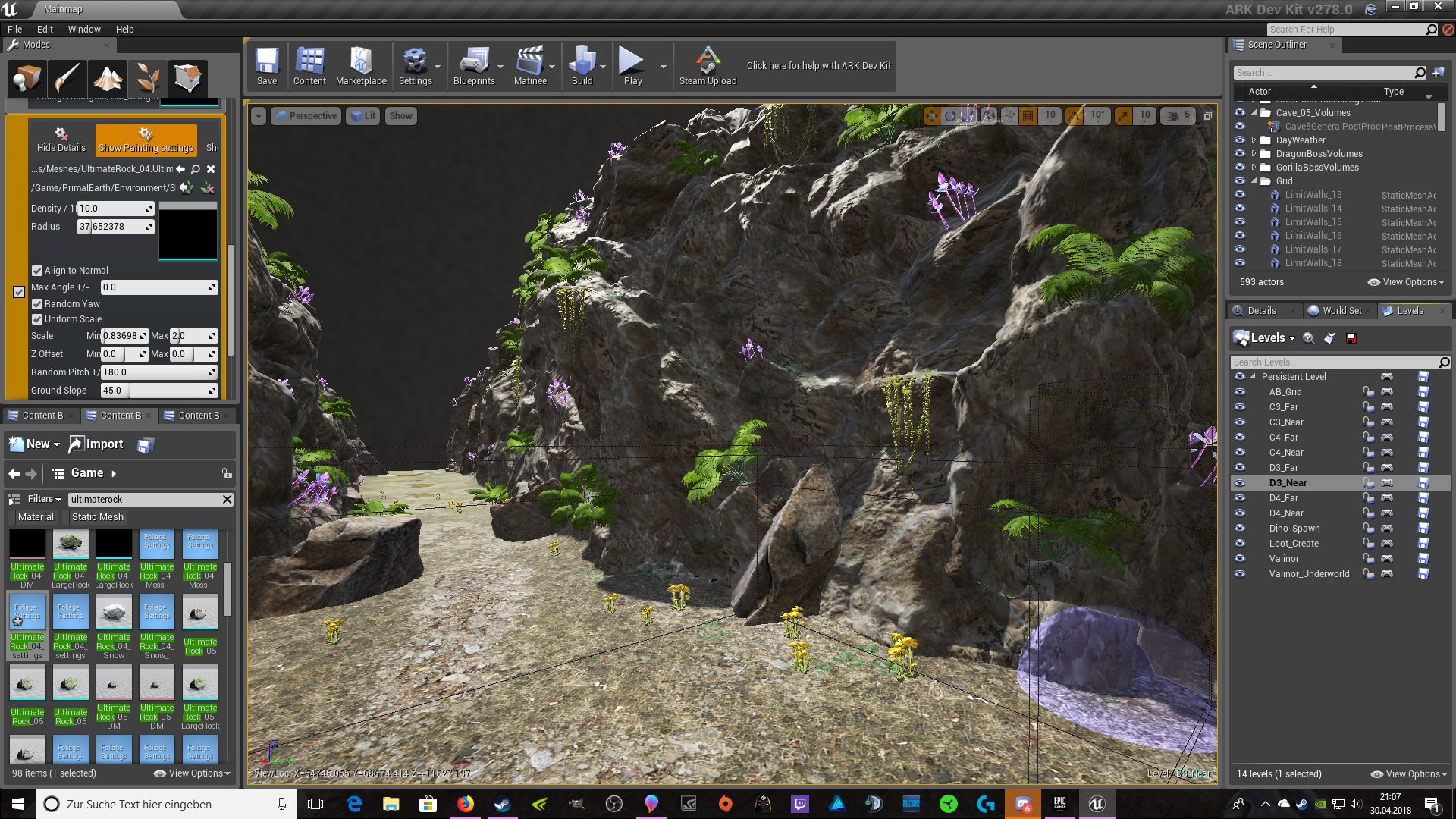Open the Content browser toolbar icon
Viewport: 1456px width, 819px height.
[309, 66]
